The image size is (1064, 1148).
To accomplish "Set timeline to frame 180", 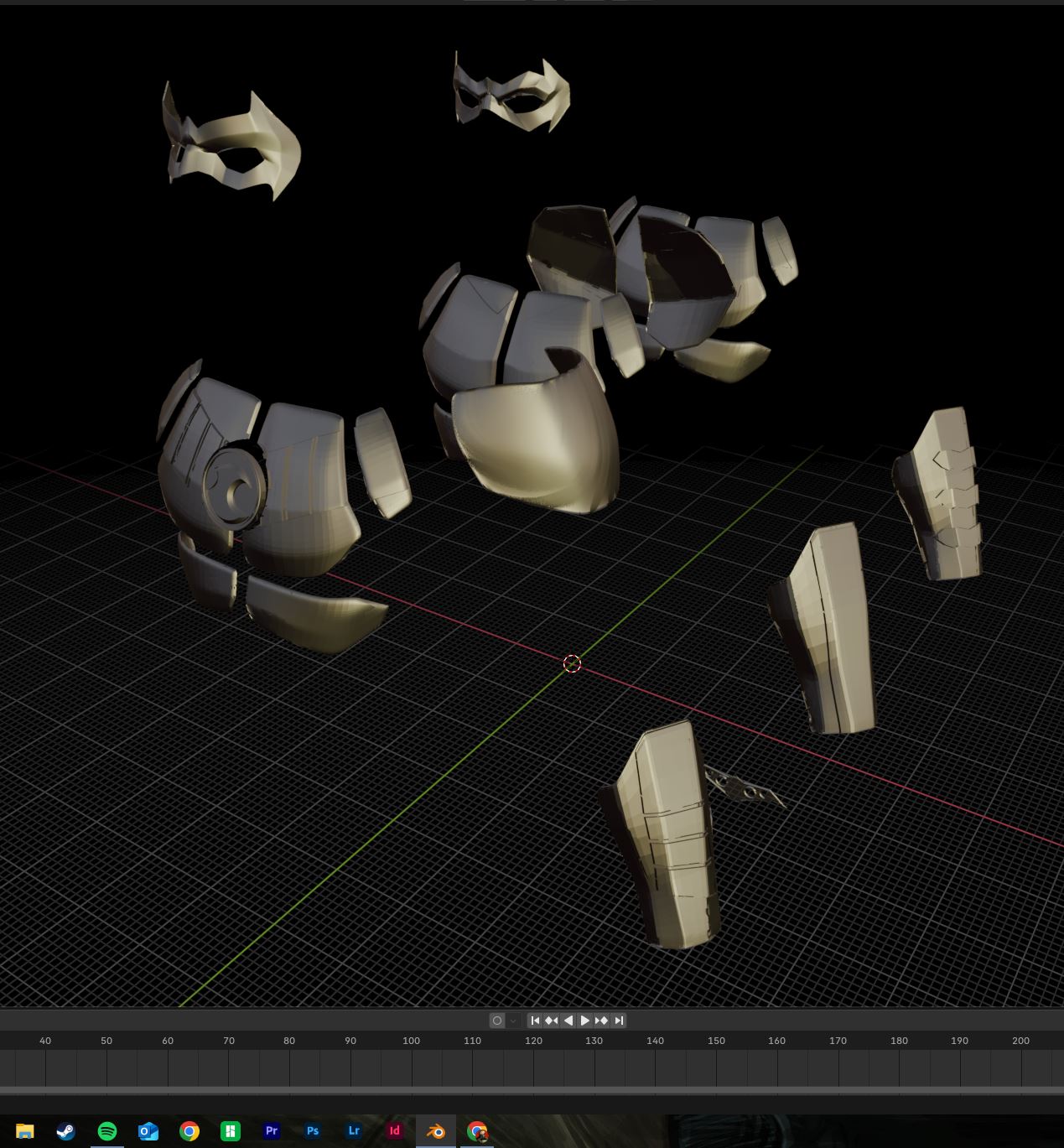I will [x=899, y=1041].
